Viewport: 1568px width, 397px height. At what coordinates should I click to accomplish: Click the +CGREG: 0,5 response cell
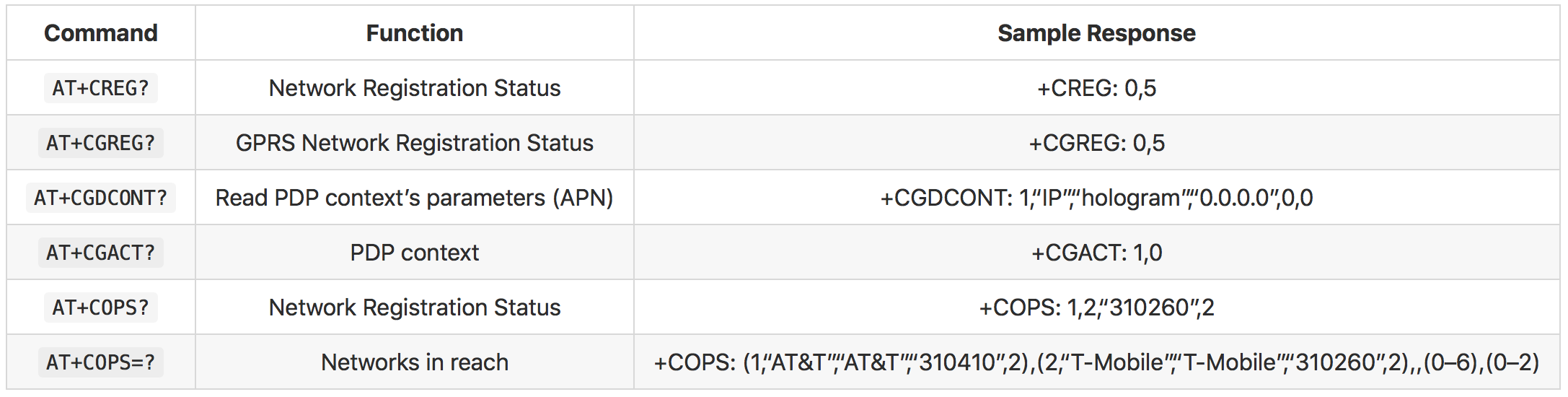pyautogui.click(x=1096, y=143)
